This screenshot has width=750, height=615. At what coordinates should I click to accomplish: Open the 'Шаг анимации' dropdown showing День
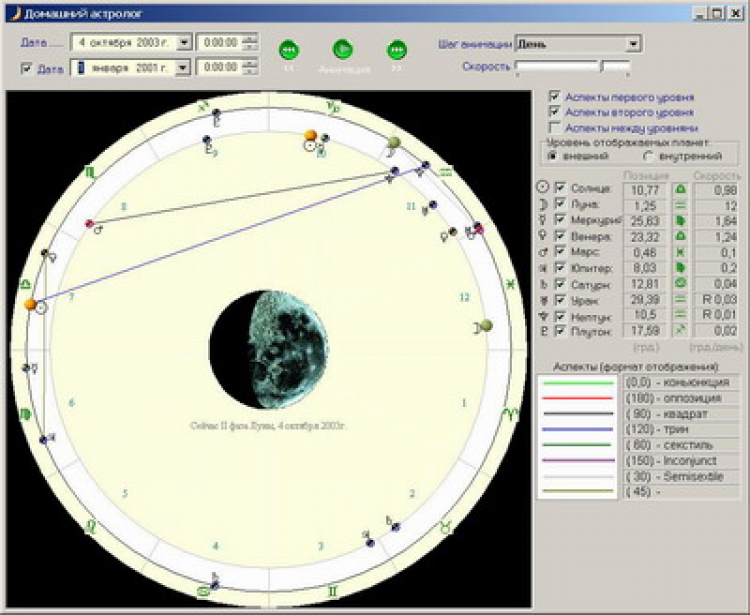(633, 44)
